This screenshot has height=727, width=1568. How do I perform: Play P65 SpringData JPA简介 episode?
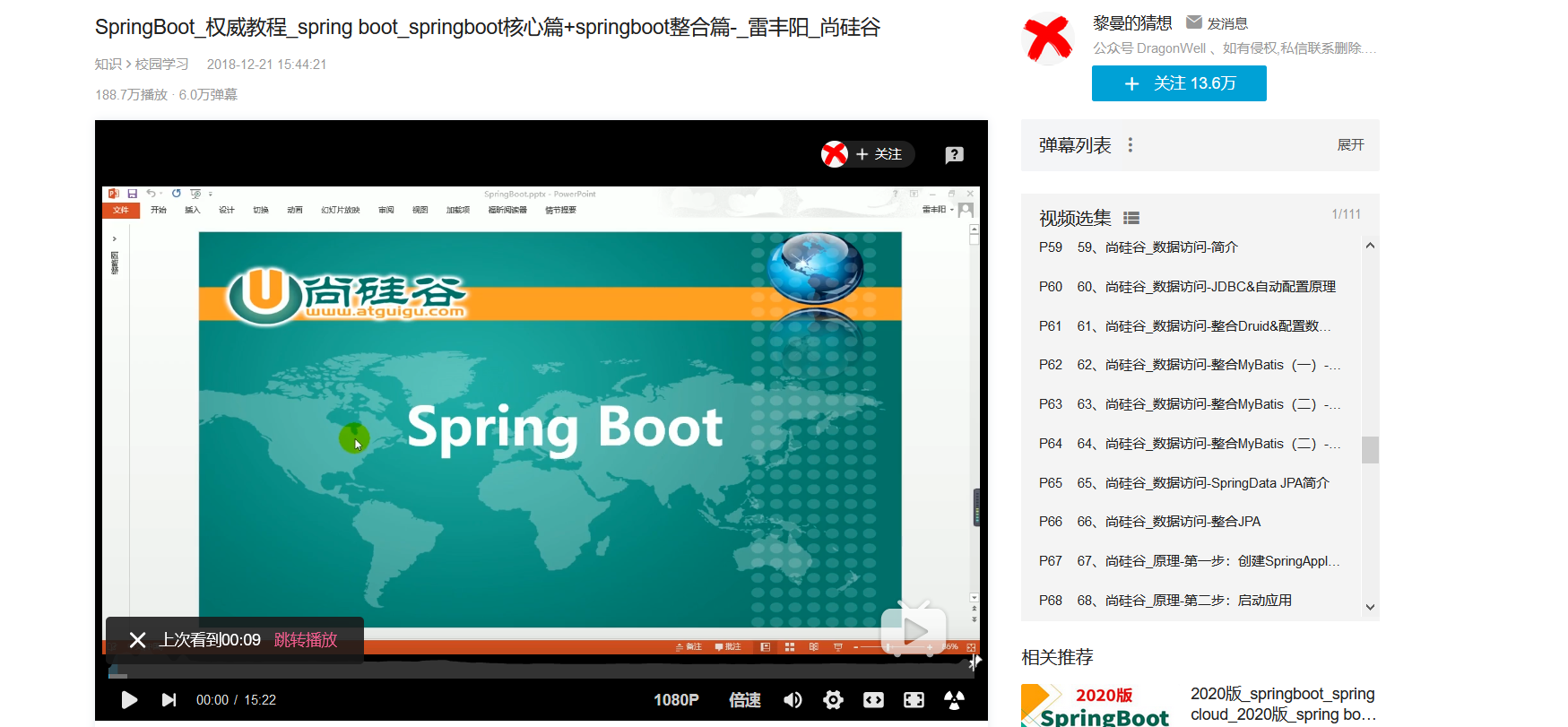1191,483
